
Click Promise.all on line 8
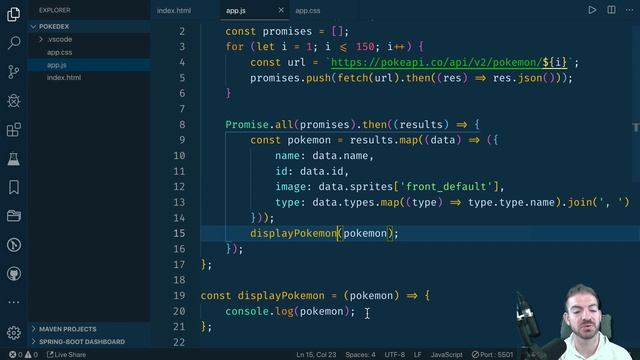pyautogui.click(x=260, y=124)
